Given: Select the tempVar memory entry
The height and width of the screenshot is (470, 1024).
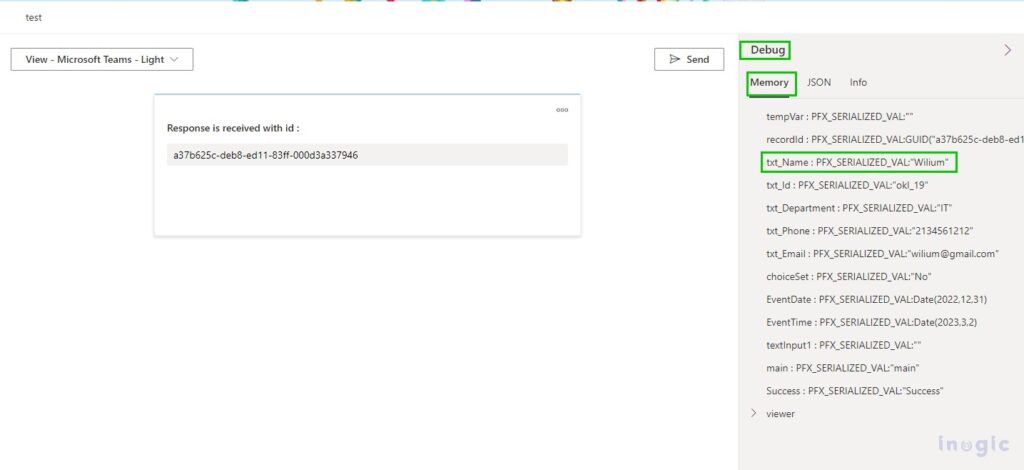Looking at the screenshot, I should tap(839, 116).
